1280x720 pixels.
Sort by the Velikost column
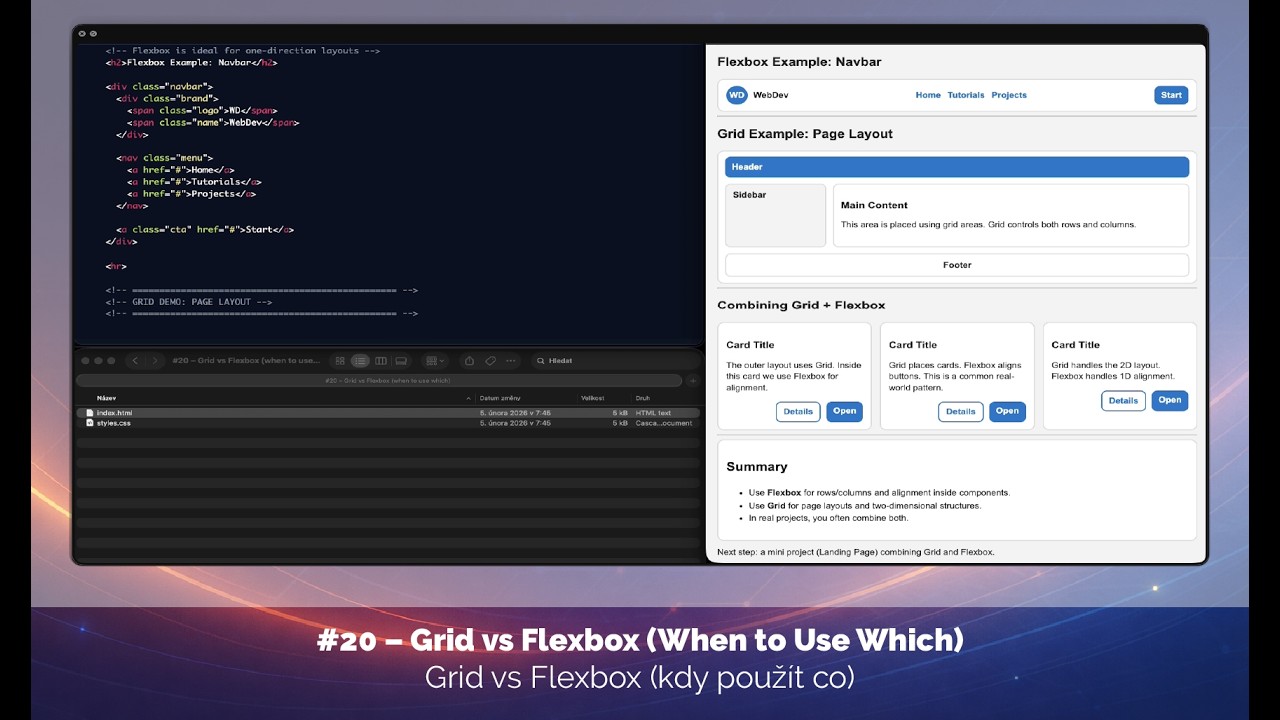(x=593, y=398)
